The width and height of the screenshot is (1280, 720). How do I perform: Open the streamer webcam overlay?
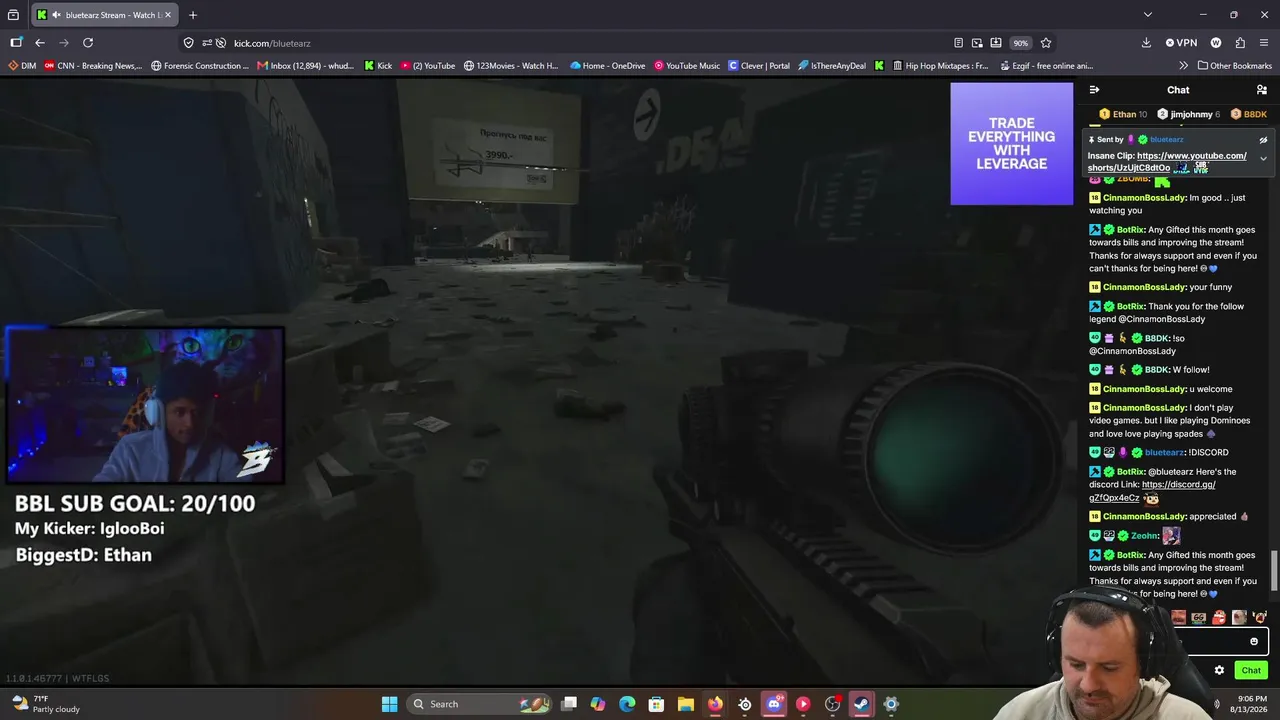(146, 405)
